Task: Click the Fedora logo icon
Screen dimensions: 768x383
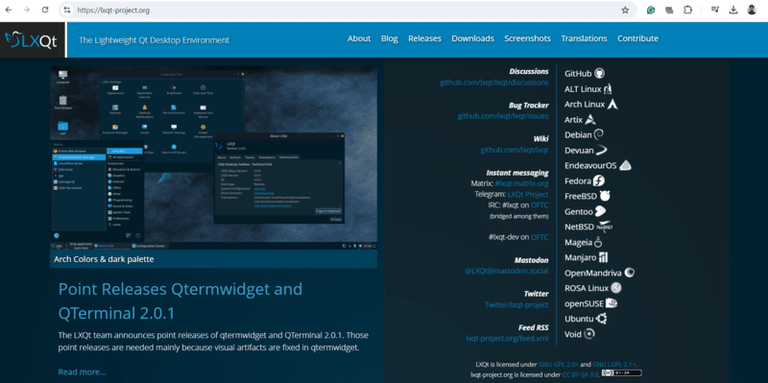Action: (599, 181)
